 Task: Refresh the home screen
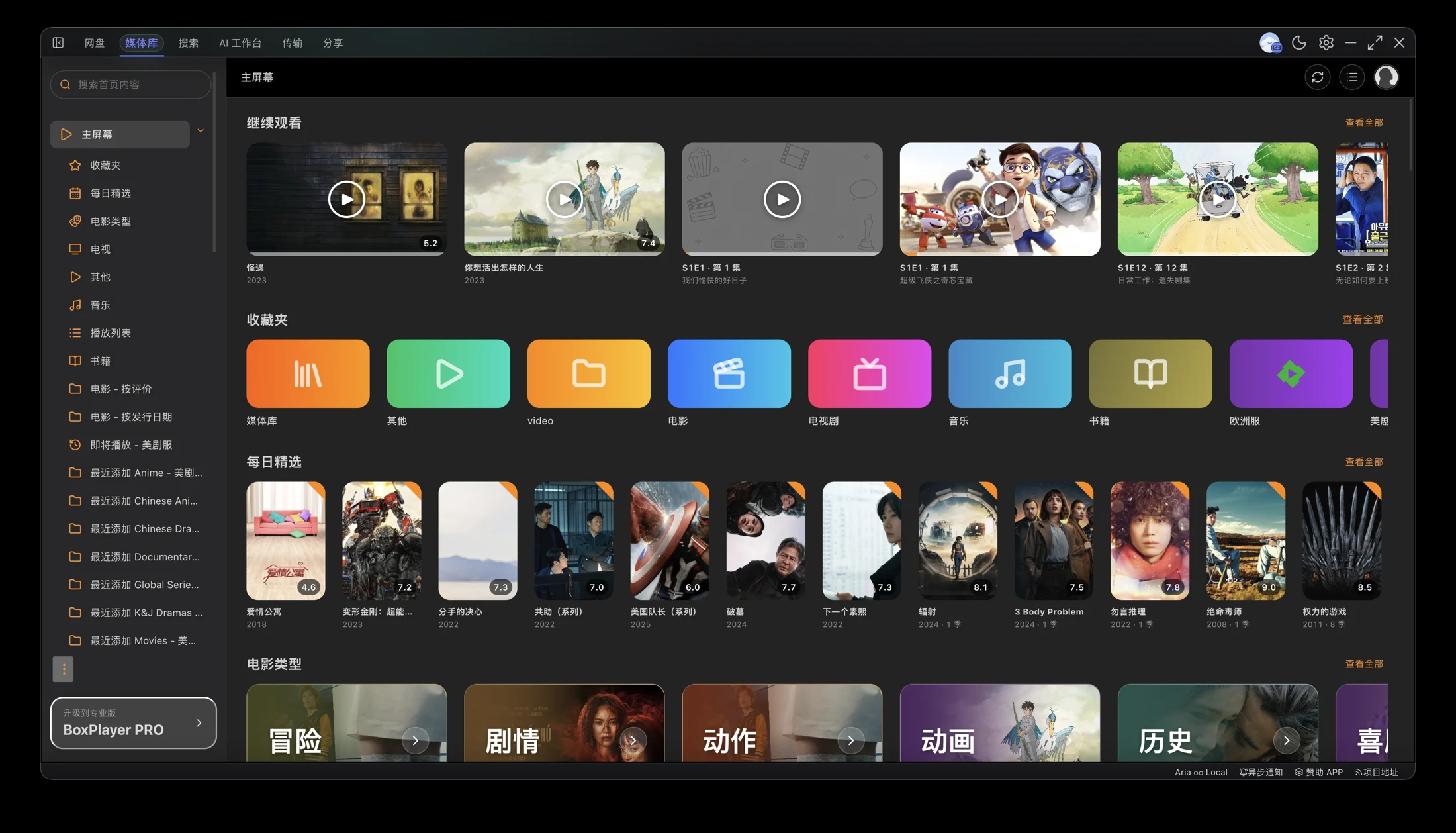pos(1318,77)
